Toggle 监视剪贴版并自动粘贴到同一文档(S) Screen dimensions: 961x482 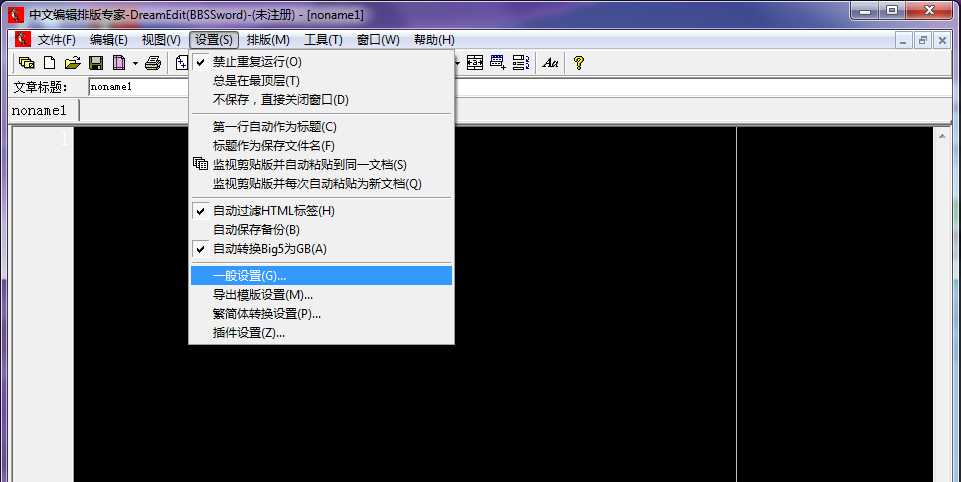coord(321,165)
